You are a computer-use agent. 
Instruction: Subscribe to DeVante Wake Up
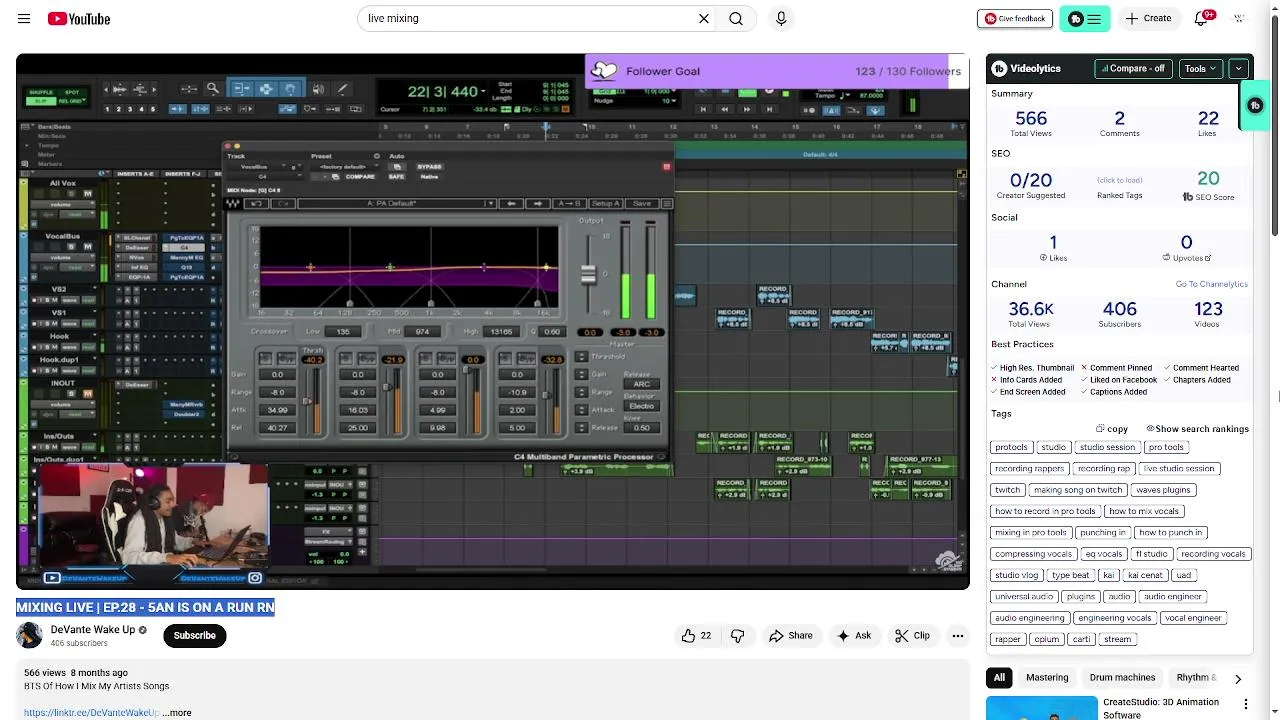195,635
